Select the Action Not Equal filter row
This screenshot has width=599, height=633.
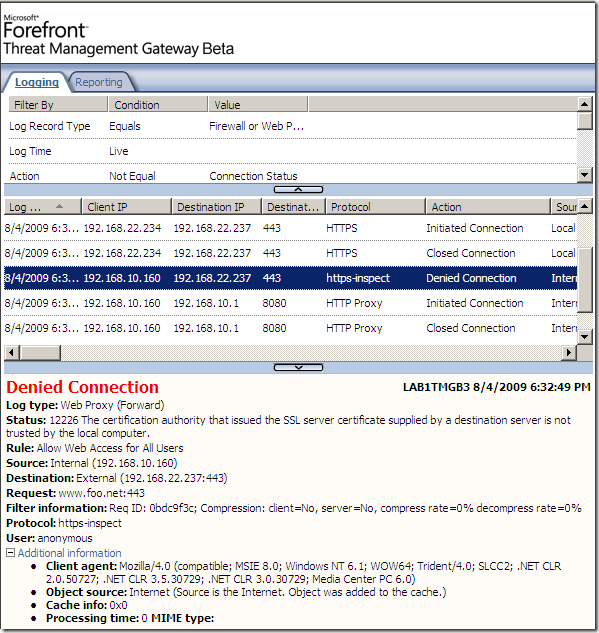pyautogui.click(x=293, y=176)
